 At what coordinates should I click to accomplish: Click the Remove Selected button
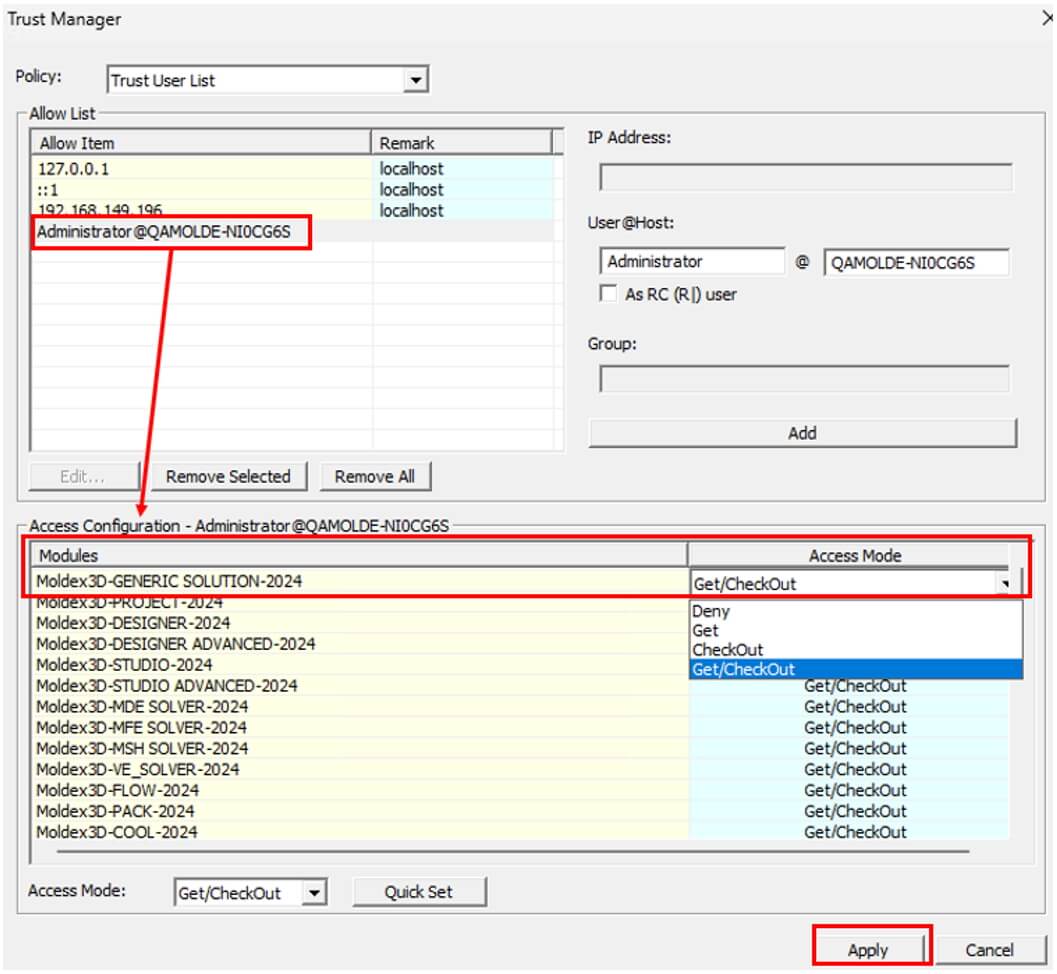point(229,477)
